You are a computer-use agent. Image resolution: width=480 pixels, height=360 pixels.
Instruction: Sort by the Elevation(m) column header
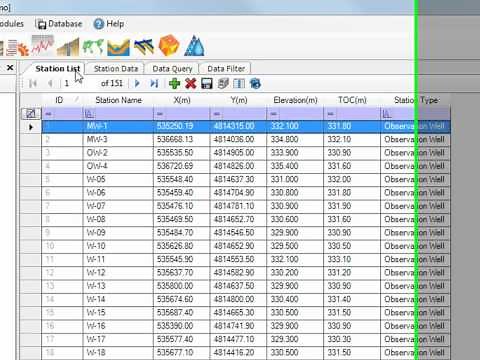295,100
